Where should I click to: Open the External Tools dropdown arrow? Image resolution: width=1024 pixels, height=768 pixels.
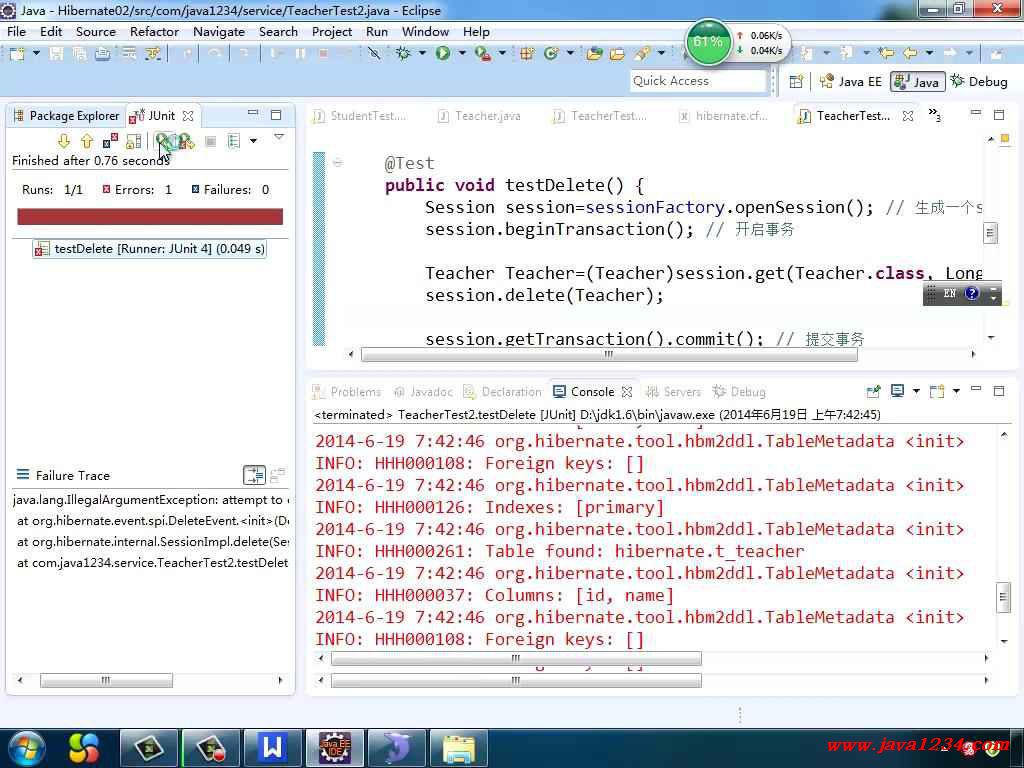coord(502,53)
